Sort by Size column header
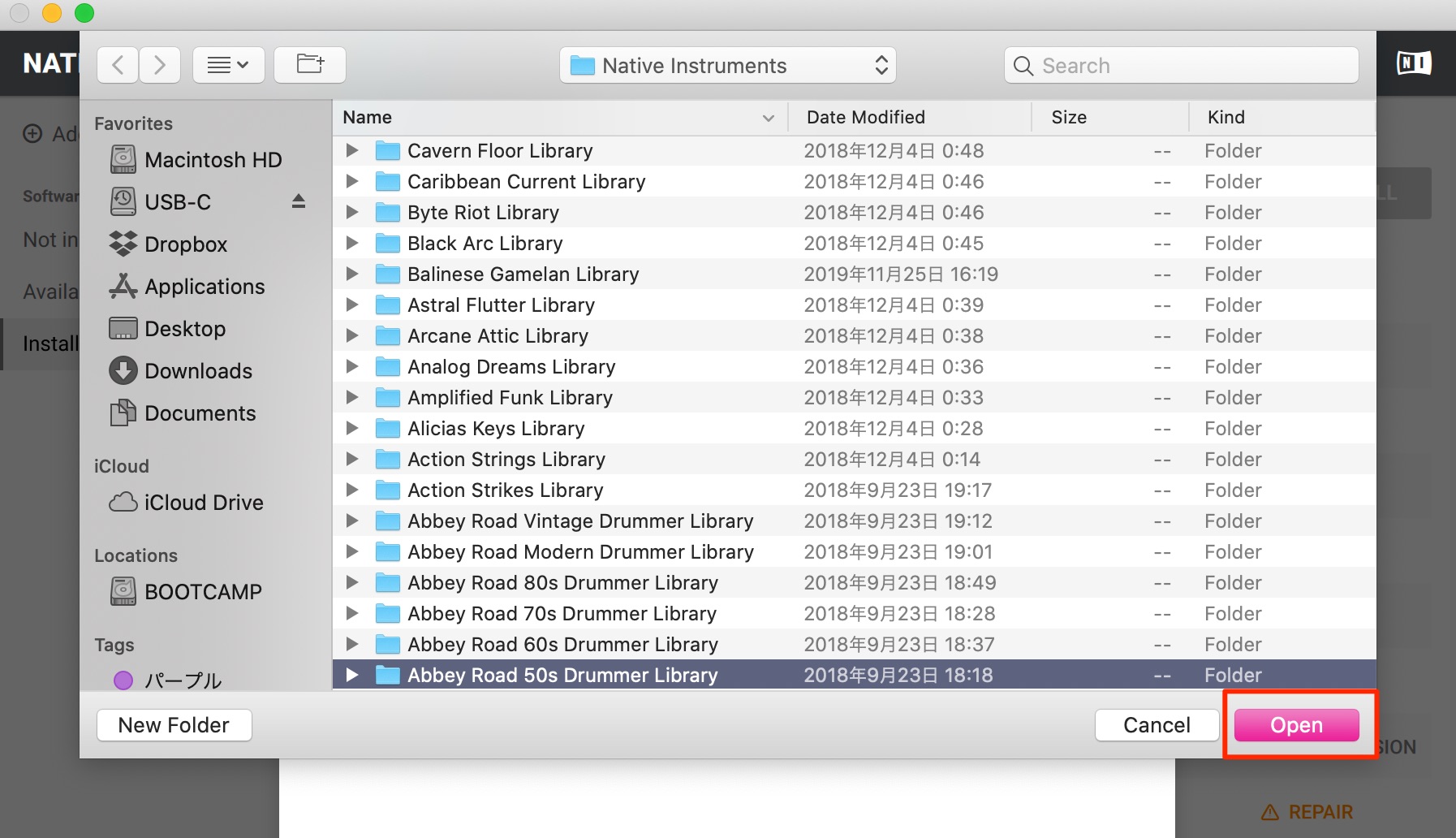Screen dimensions: 1456x838 click(x=1110, y=118)
